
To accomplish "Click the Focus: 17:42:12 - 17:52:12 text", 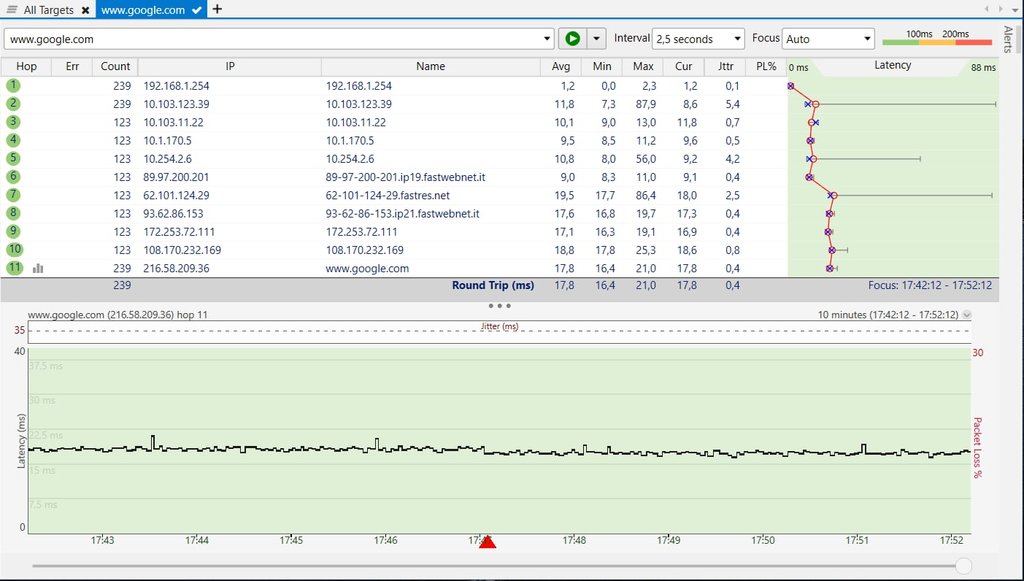I will click(930, 285).
